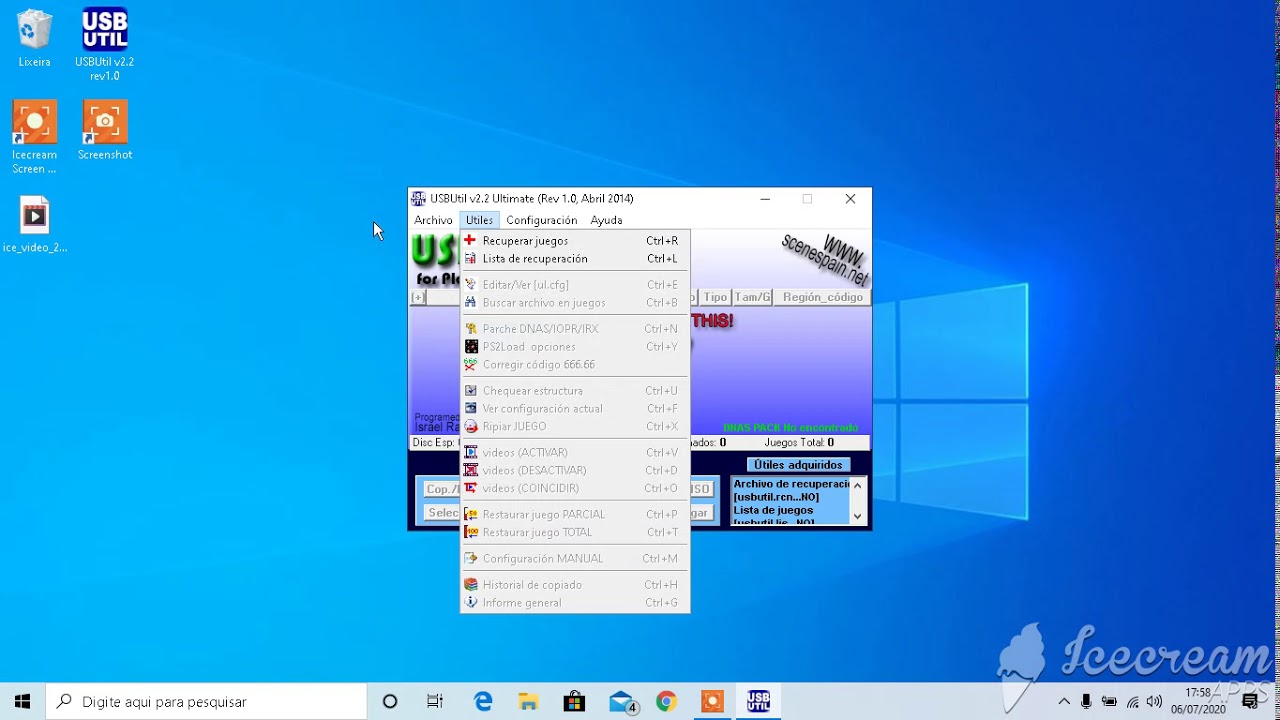This screenshot has width=1280, height=720.
Task: Click the Región_código column header
Action: coord(822,297)
